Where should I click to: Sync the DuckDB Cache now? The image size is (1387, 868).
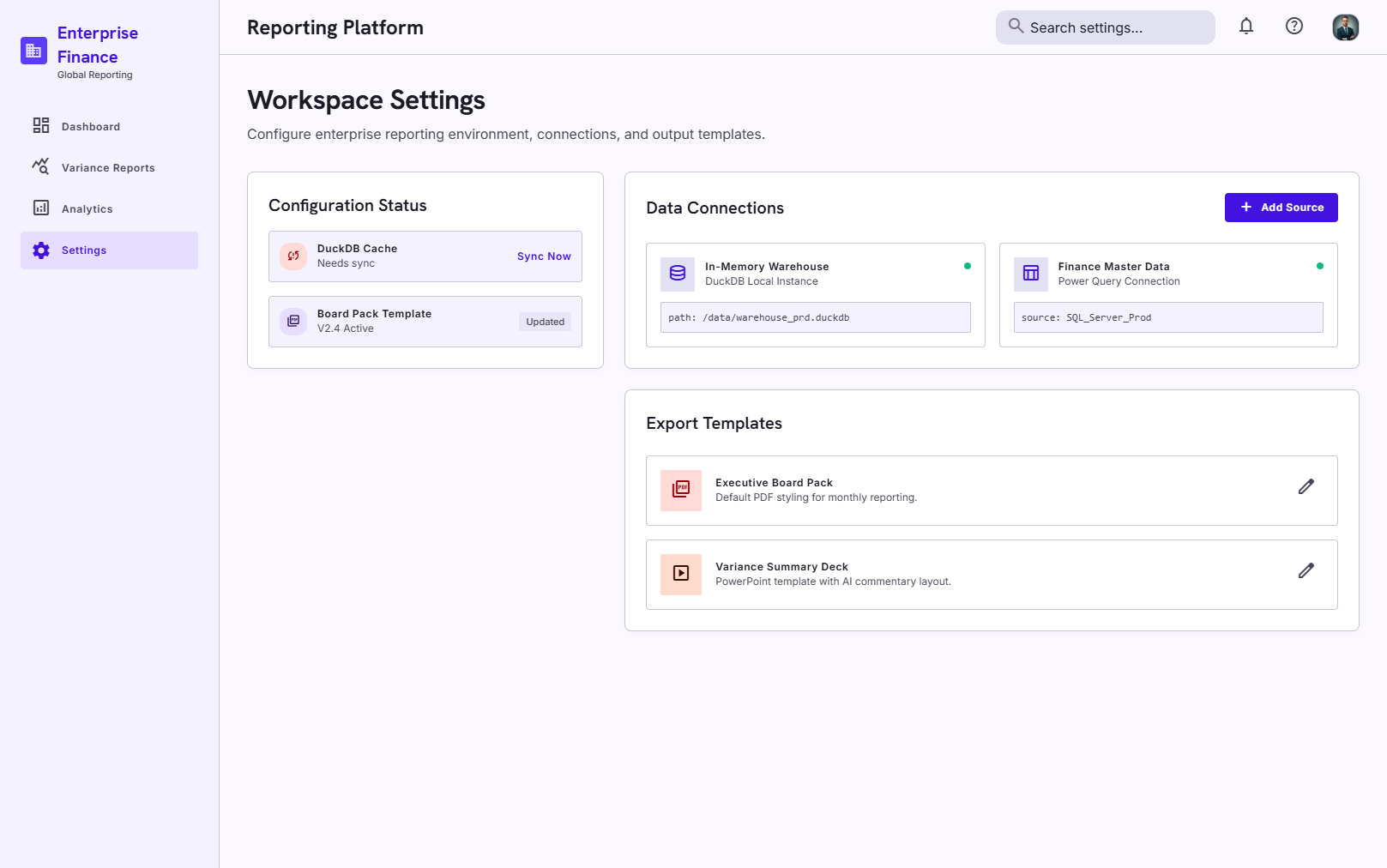point(544,256)
